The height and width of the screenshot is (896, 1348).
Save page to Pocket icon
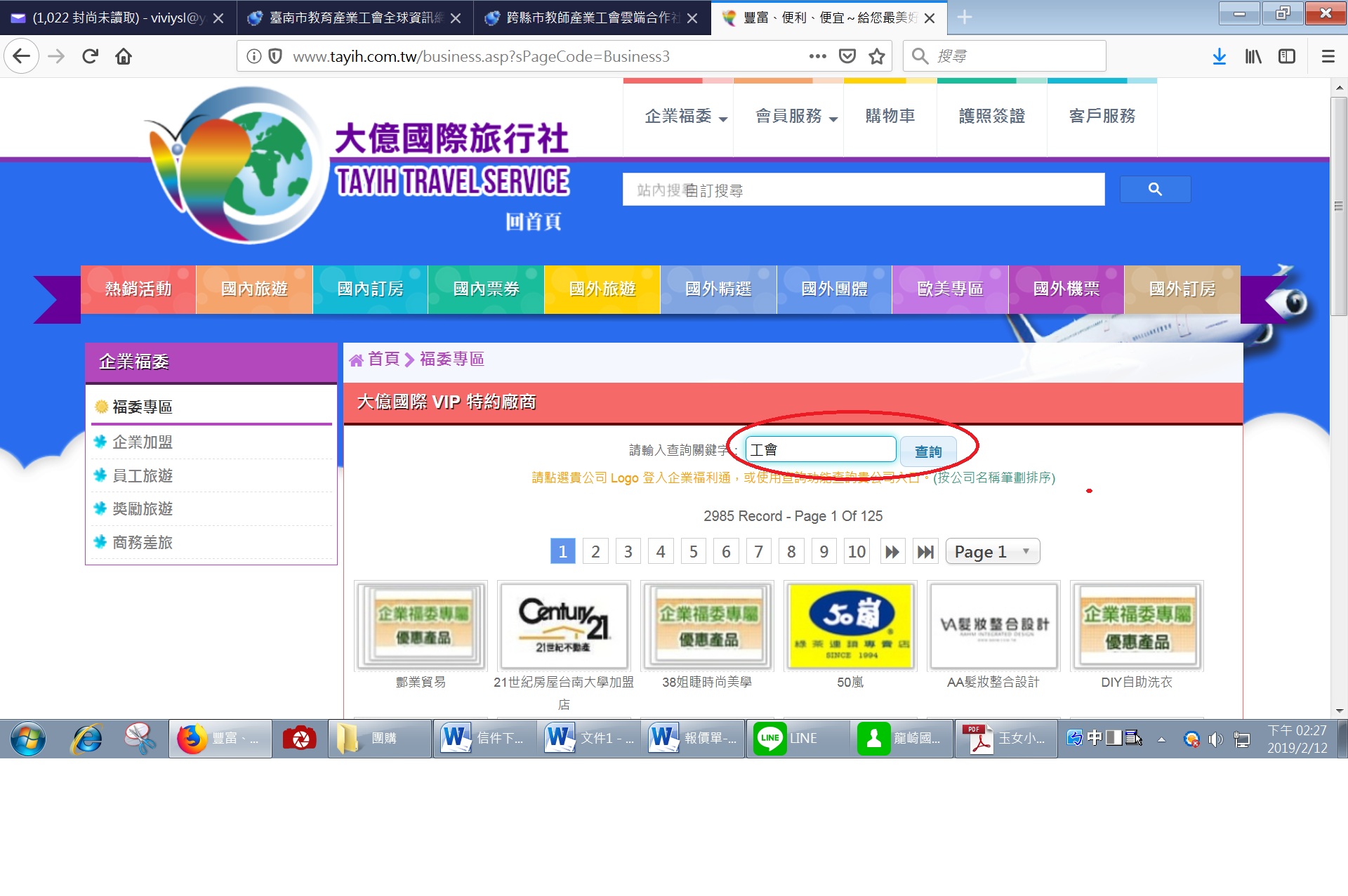click(847, 56)
